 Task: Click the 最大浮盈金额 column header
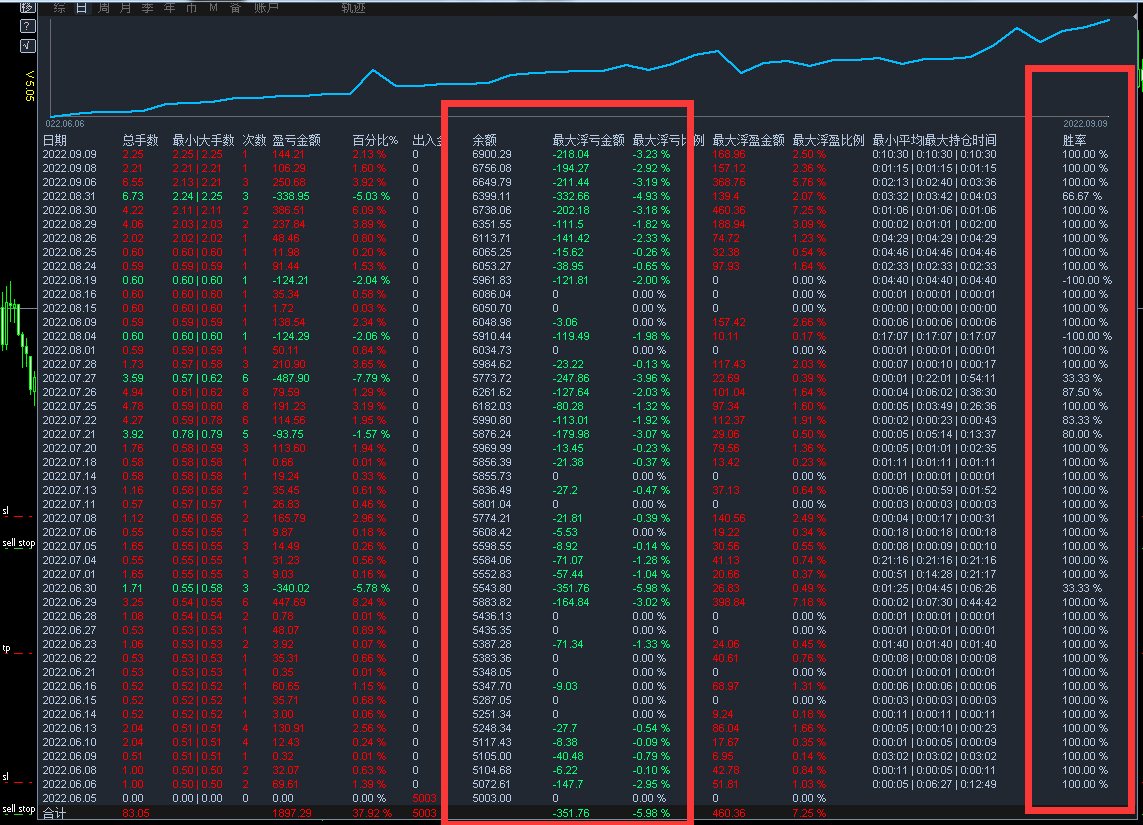pyautogui.click(x=749, y=140)
